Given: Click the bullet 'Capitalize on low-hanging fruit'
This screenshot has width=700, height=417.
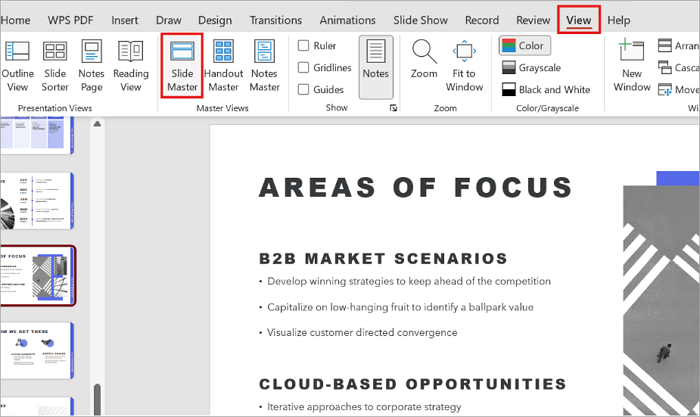Looking at the screenshot, I should (x=400, y=307).
